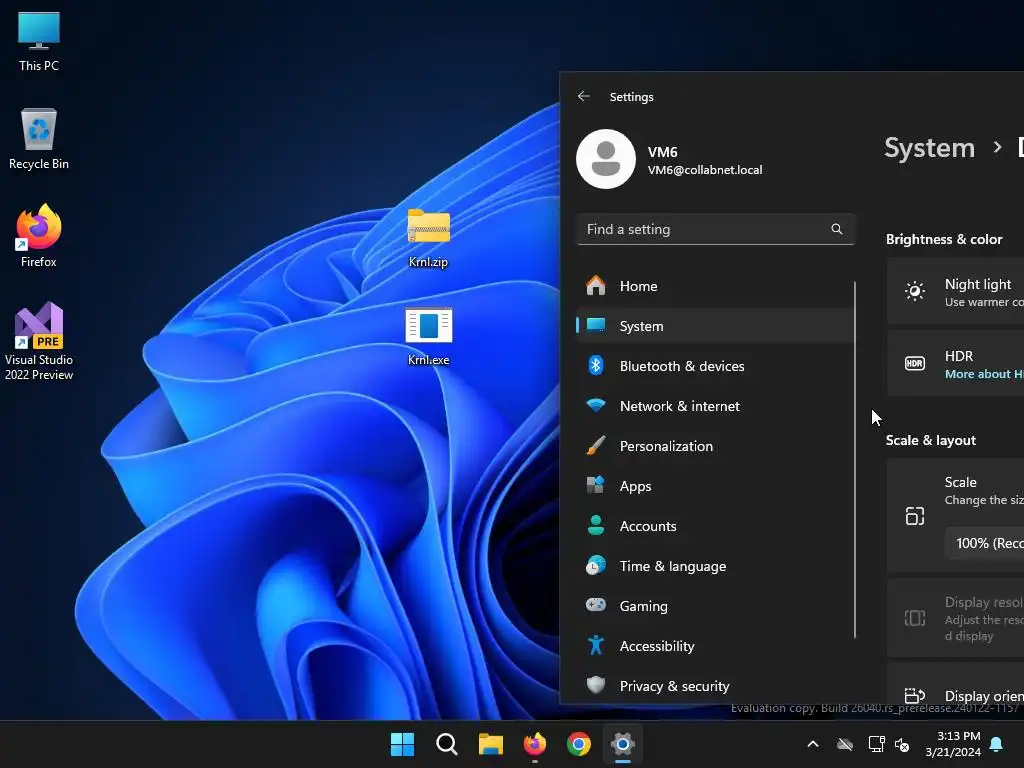The image size is (1024, 768).
Task: Open Accounts settings category
Action: tap(716, 526)
